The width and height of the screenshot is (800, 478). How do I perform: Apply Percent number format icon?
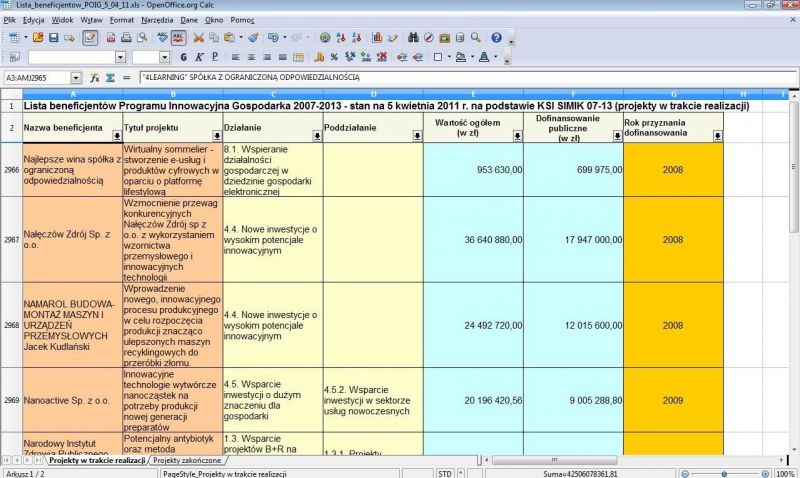[x=334, y=57]
